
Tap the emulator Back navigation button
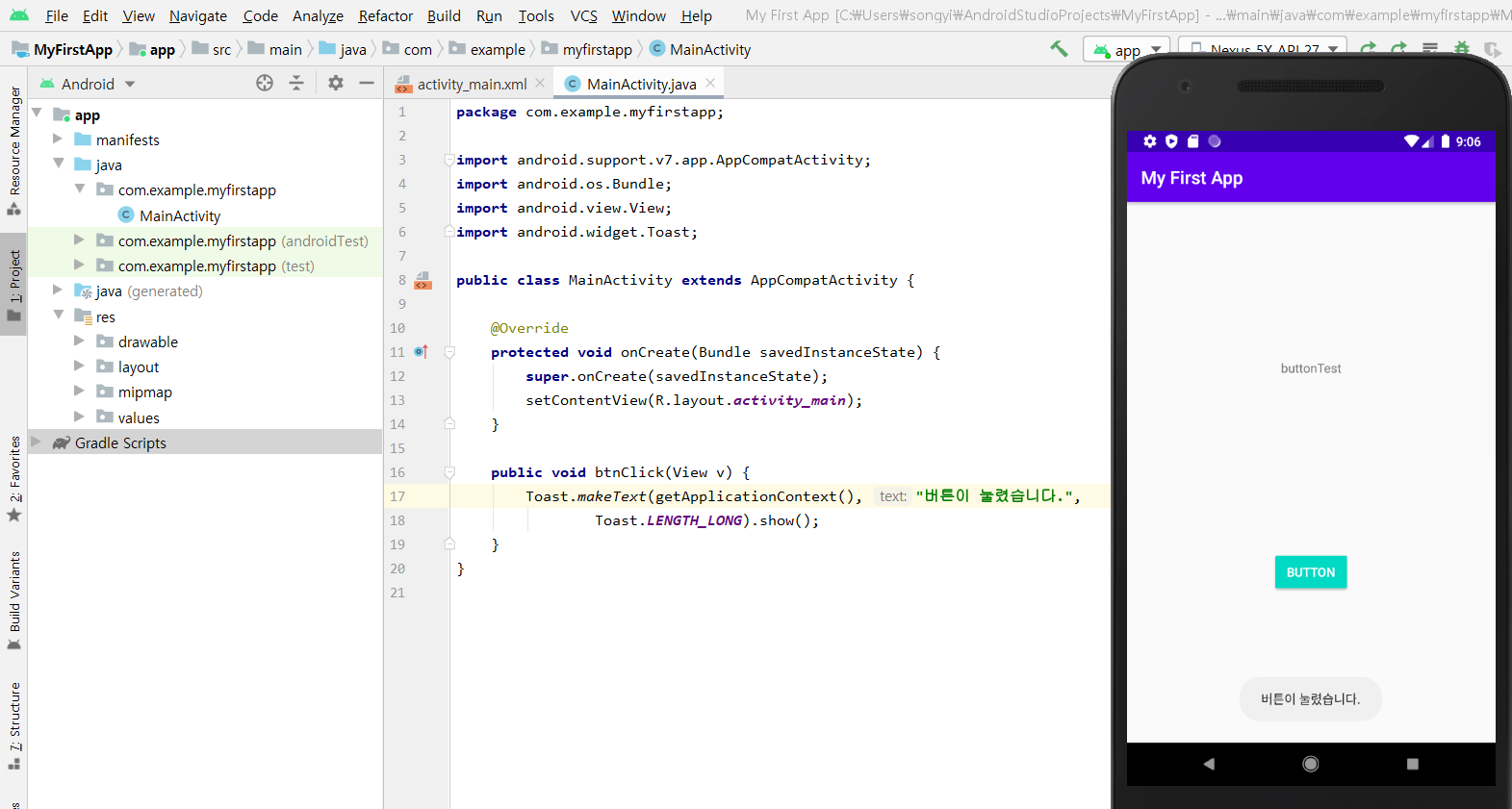point(1209,764)
